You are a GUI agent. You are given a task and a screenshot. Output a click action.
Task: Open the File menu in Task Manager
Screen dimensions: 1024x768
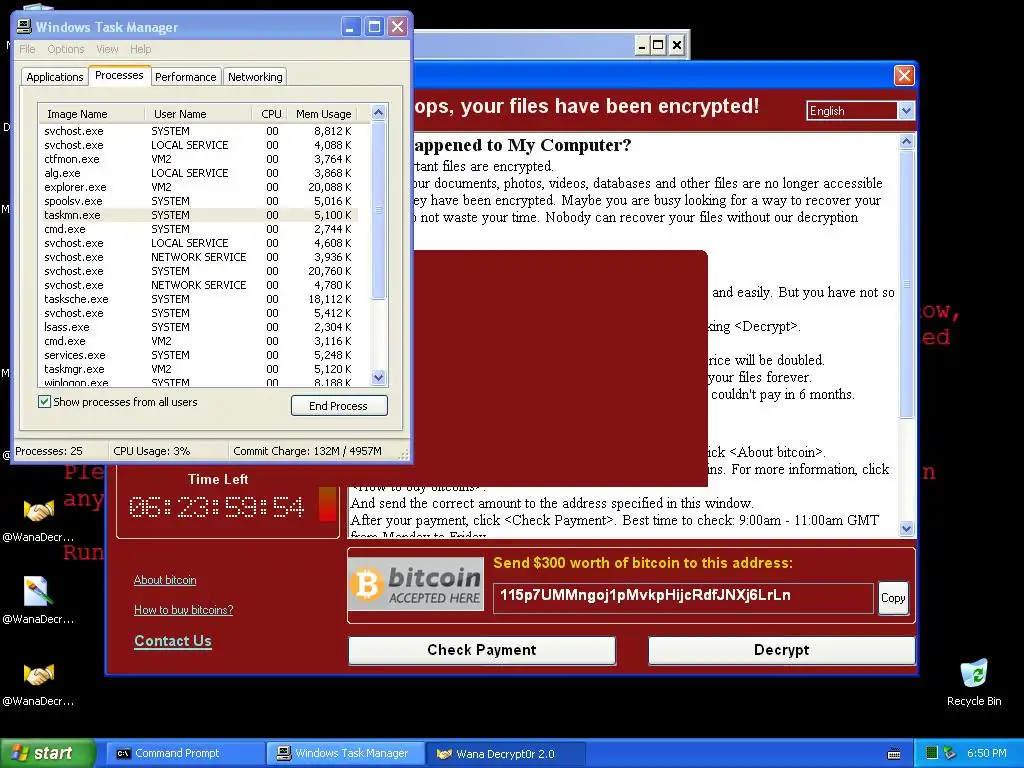(27, 49)
